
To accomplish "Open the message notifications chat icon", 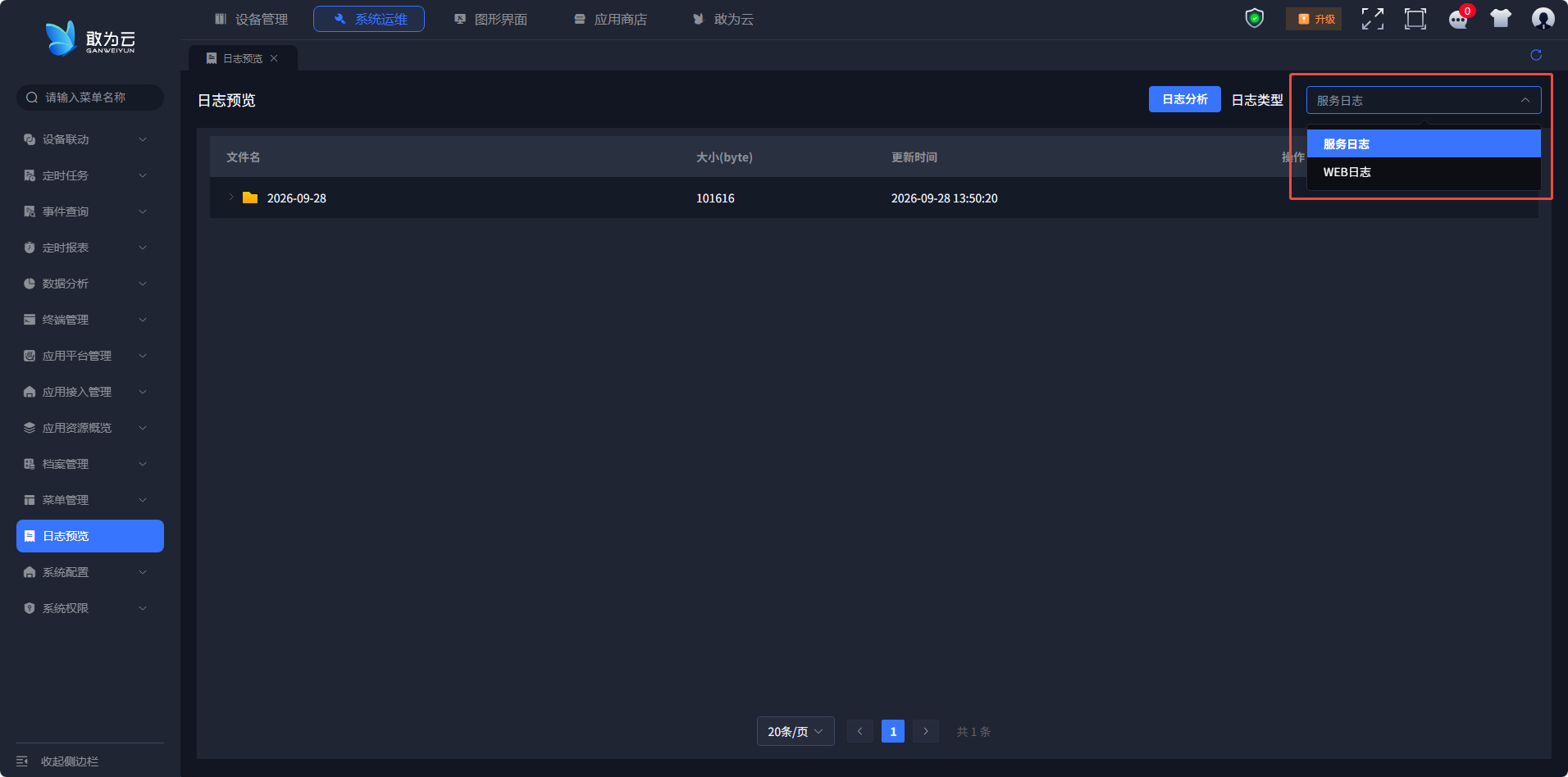I will [x=1458, y=19].
